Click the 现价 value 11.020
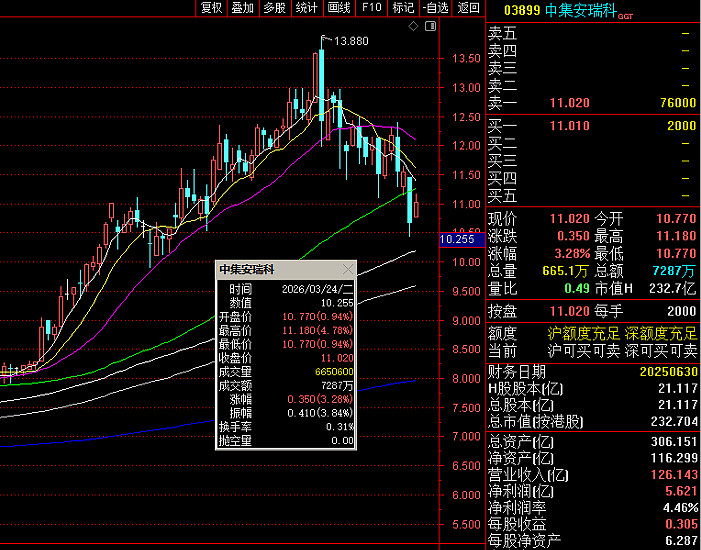This screenshot has width=701, height=550. click(570, 219)
